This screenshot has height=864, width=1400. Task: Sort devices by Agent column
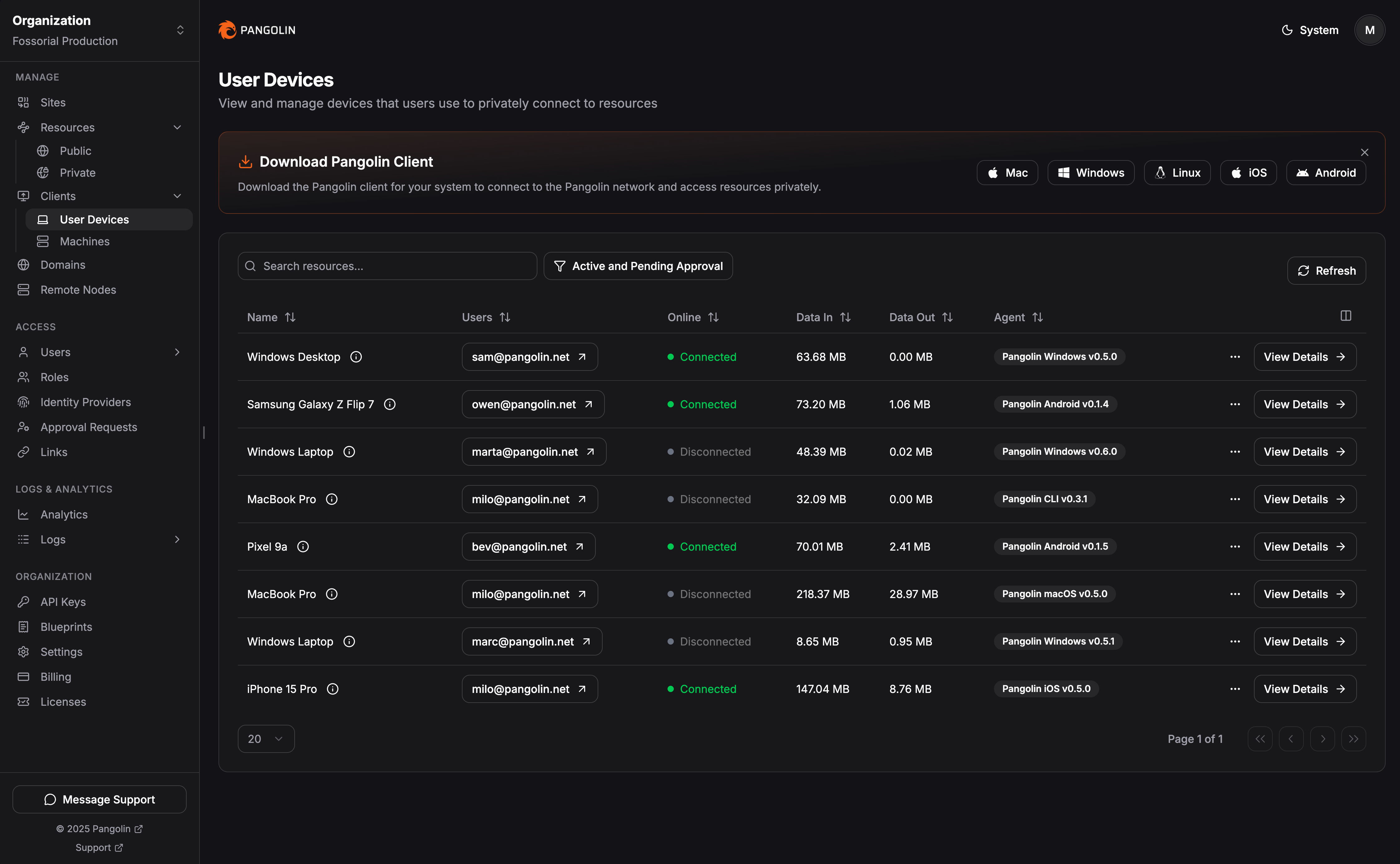1018,317
